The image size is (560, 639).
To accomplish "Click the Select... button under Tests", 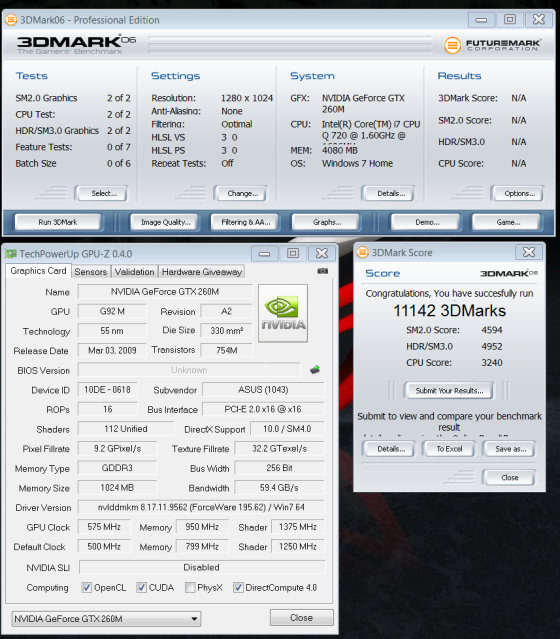I will (x=102, y=193).
